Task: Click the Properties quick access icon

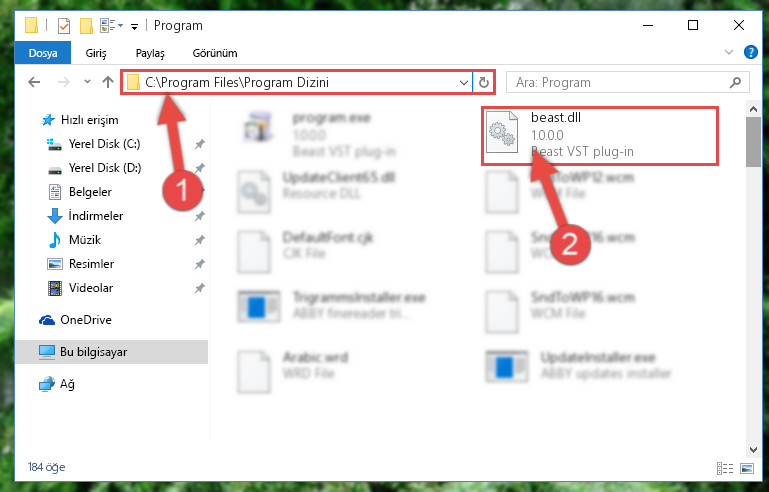Action: [64, 26]
